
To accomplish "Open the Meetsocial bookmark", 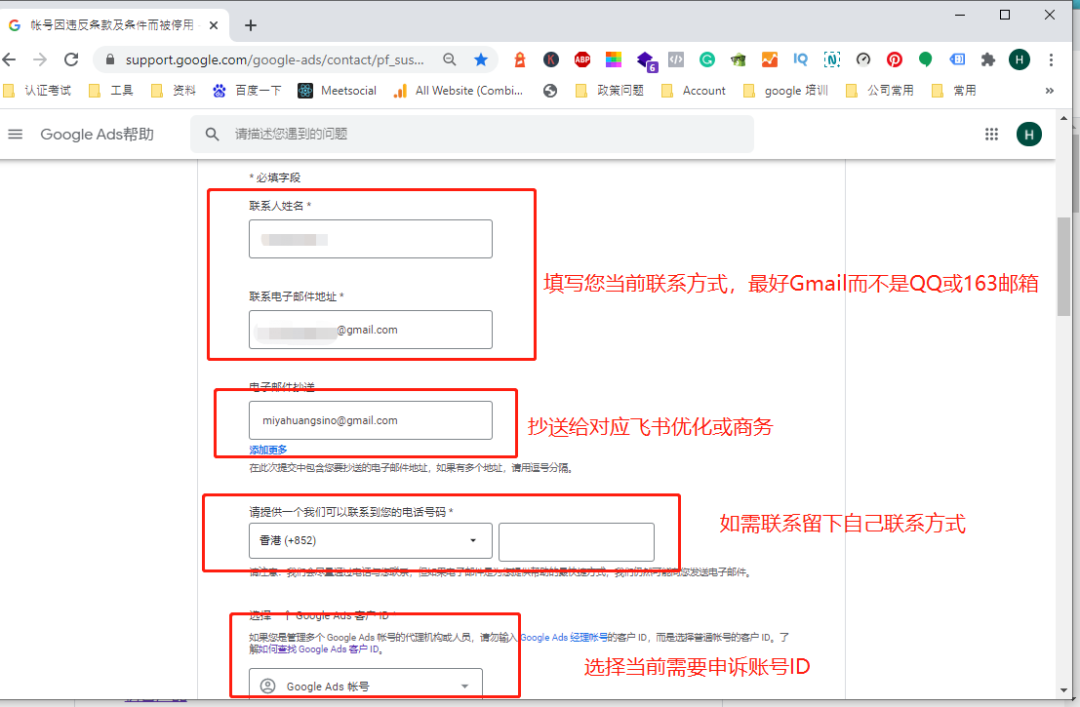I will (x=338, y=91).
